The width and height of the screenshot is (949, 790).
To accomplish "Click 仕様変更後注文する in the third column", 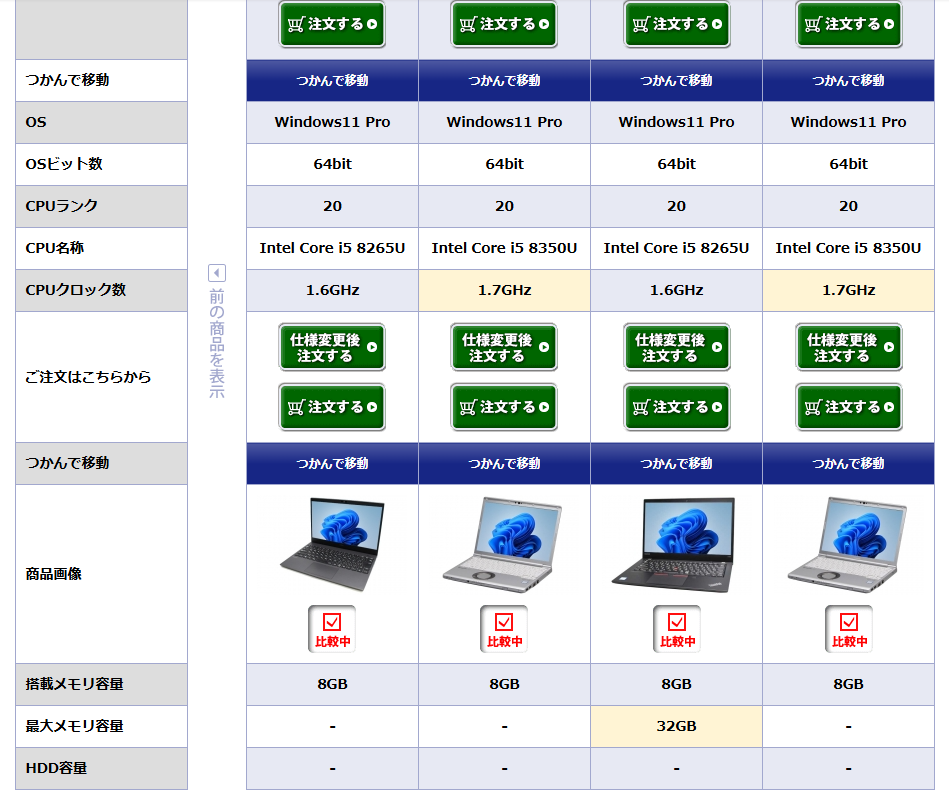I will tap(676, 348).
